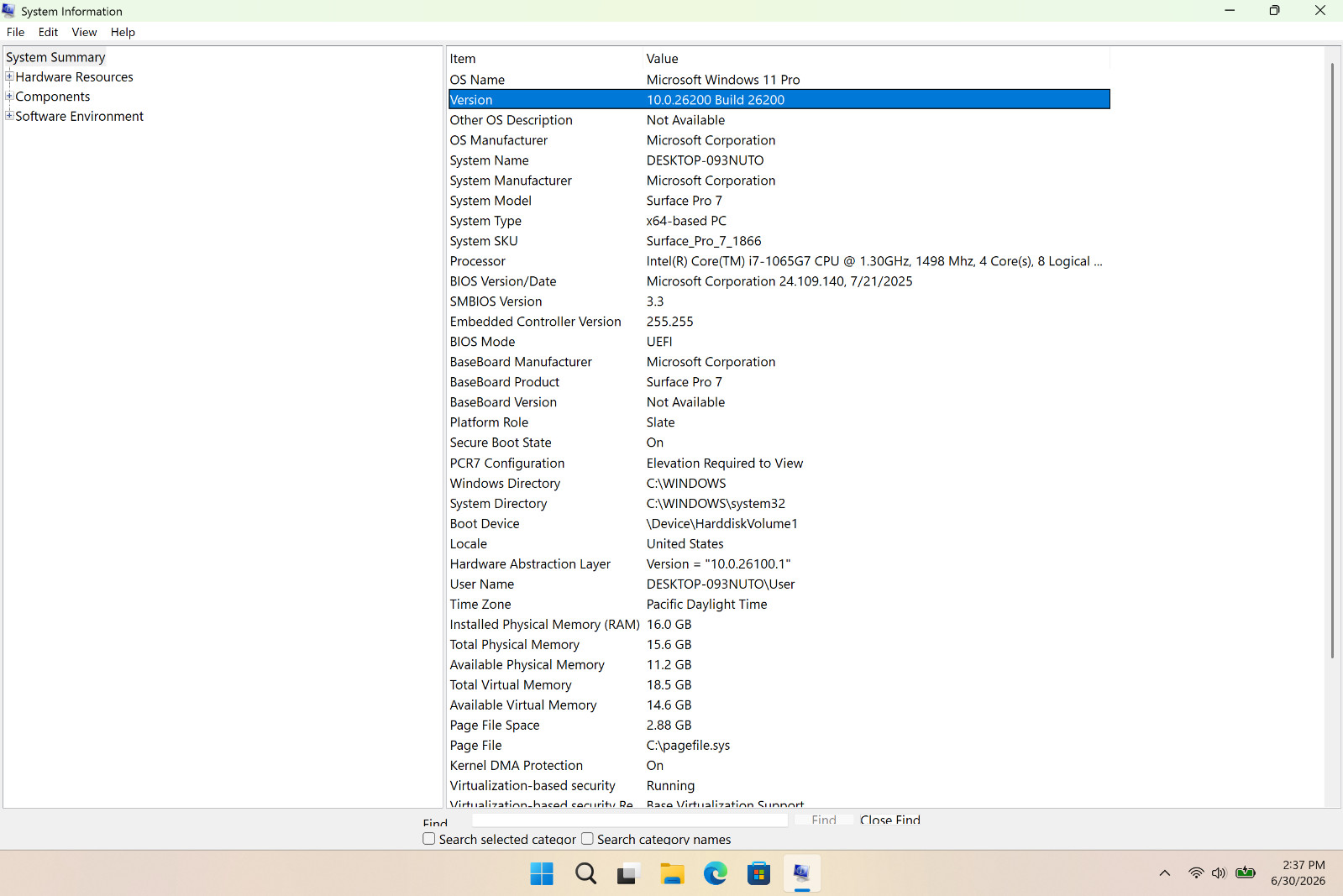The image size is (1343, 896).
Task: Launch File Explorer from taskbar
Action: [x=672, y=873]
